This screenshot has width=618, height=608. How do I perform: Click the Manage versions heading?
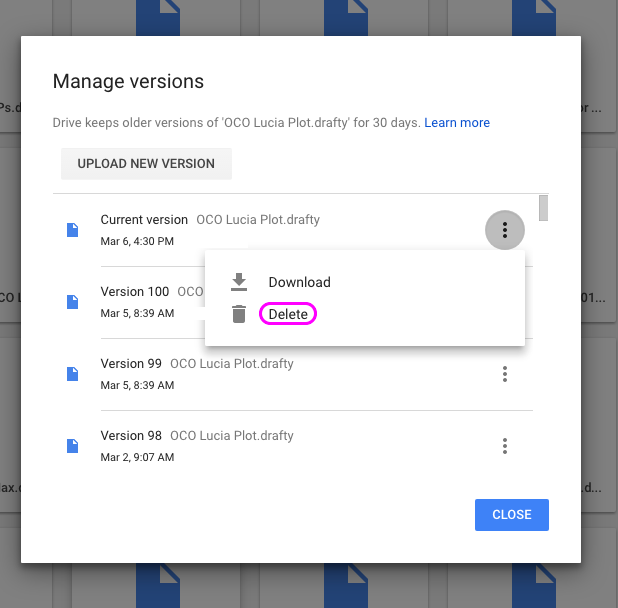[x=128, y=82]
